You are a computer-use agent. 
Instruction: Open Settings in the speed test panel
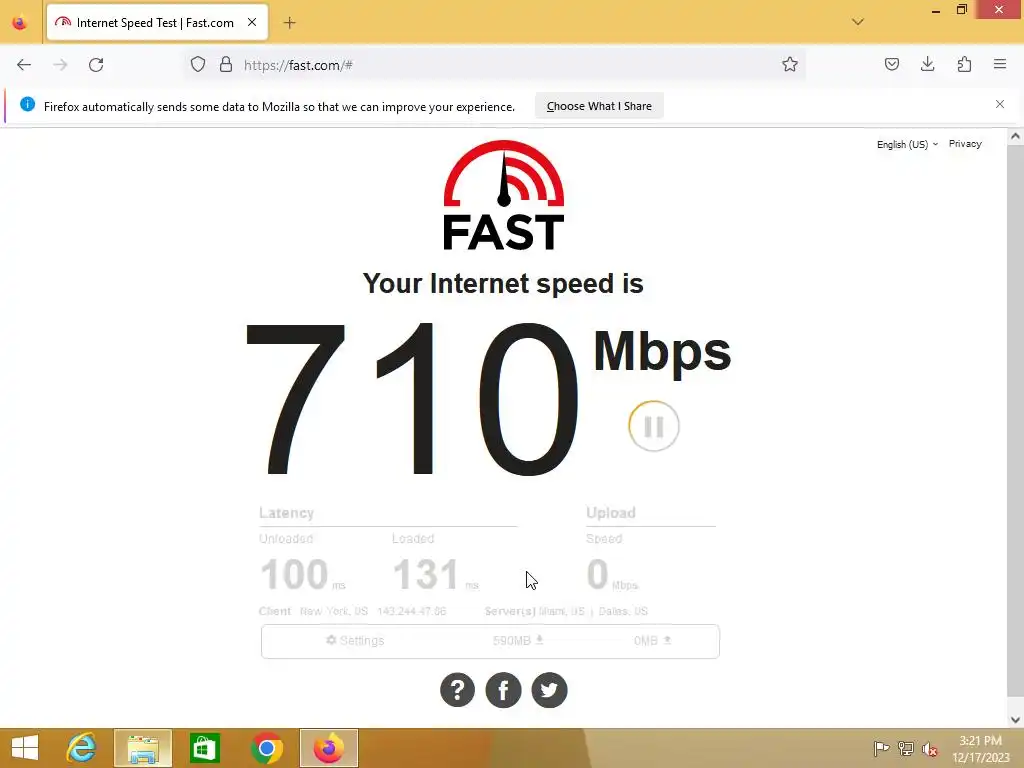[355, 641]
